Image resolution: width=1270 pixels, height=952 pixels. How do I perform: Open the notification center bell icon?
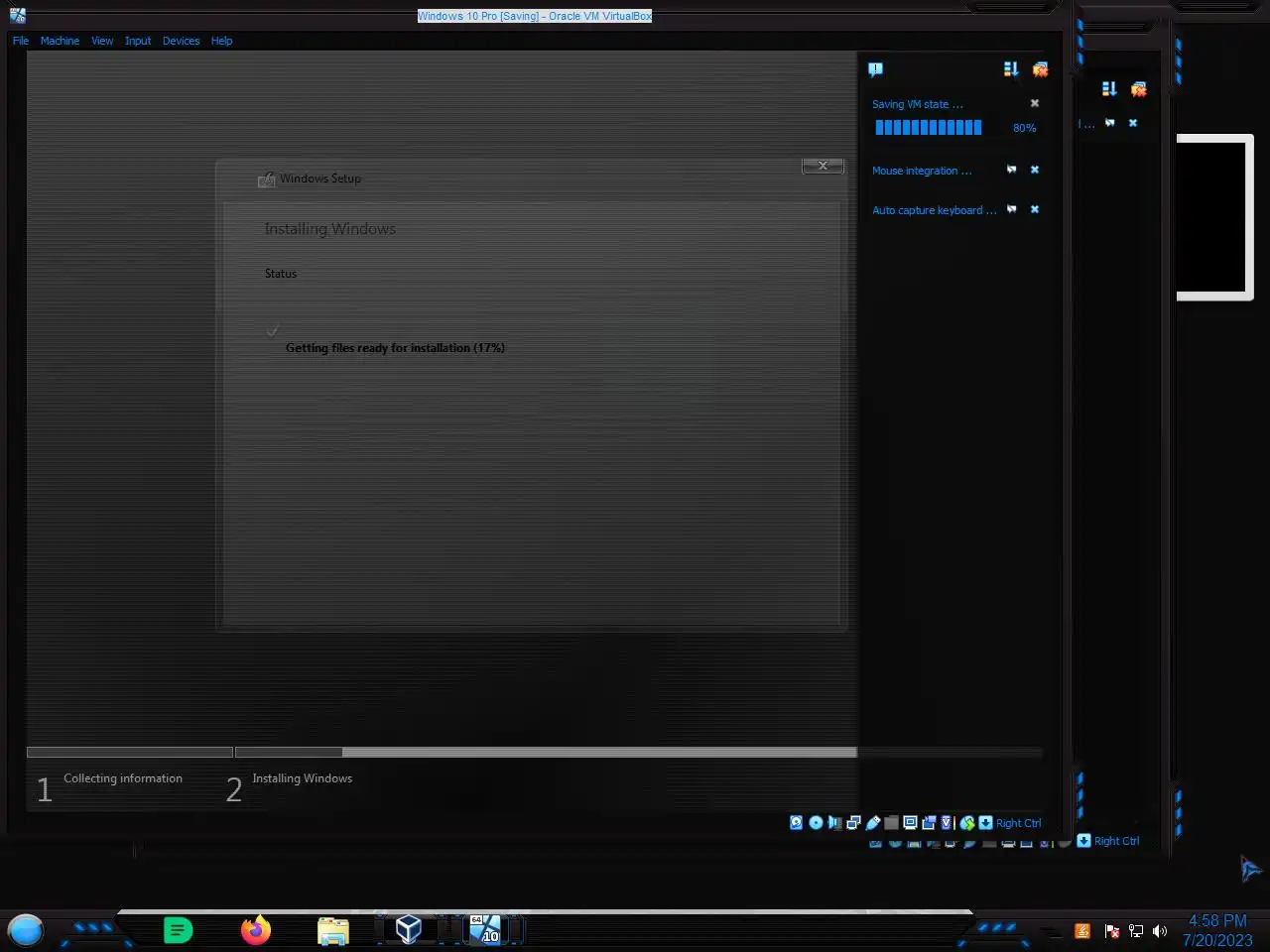(875, 69)
